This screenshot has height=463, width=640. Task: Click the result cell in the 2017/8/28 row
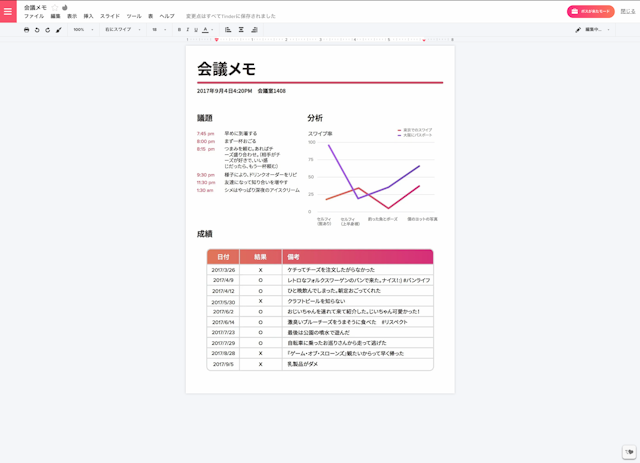coord(260,354)
